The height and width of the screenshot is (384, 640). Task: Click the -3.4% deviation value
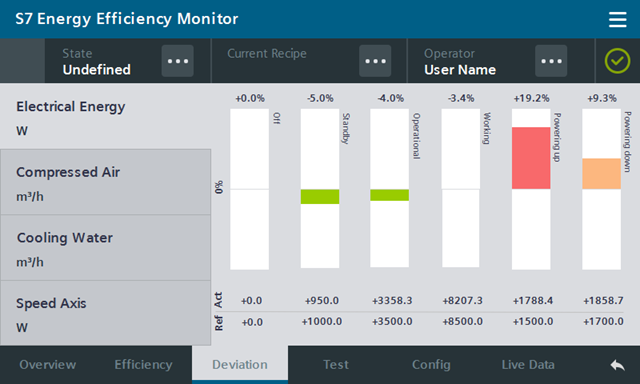pyautogui.click(x=461, y=98)
